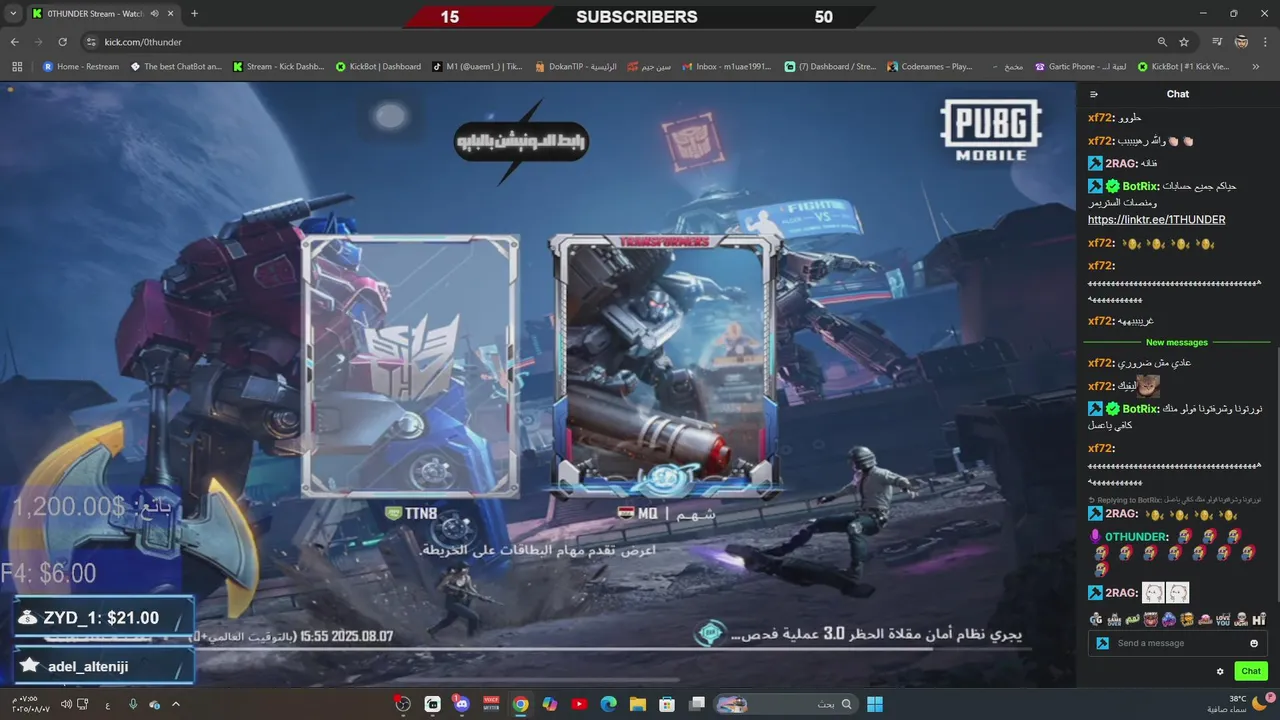The image size is (1280, 720).
Task: Click the taskbar search box
Action: click(784, 704)
